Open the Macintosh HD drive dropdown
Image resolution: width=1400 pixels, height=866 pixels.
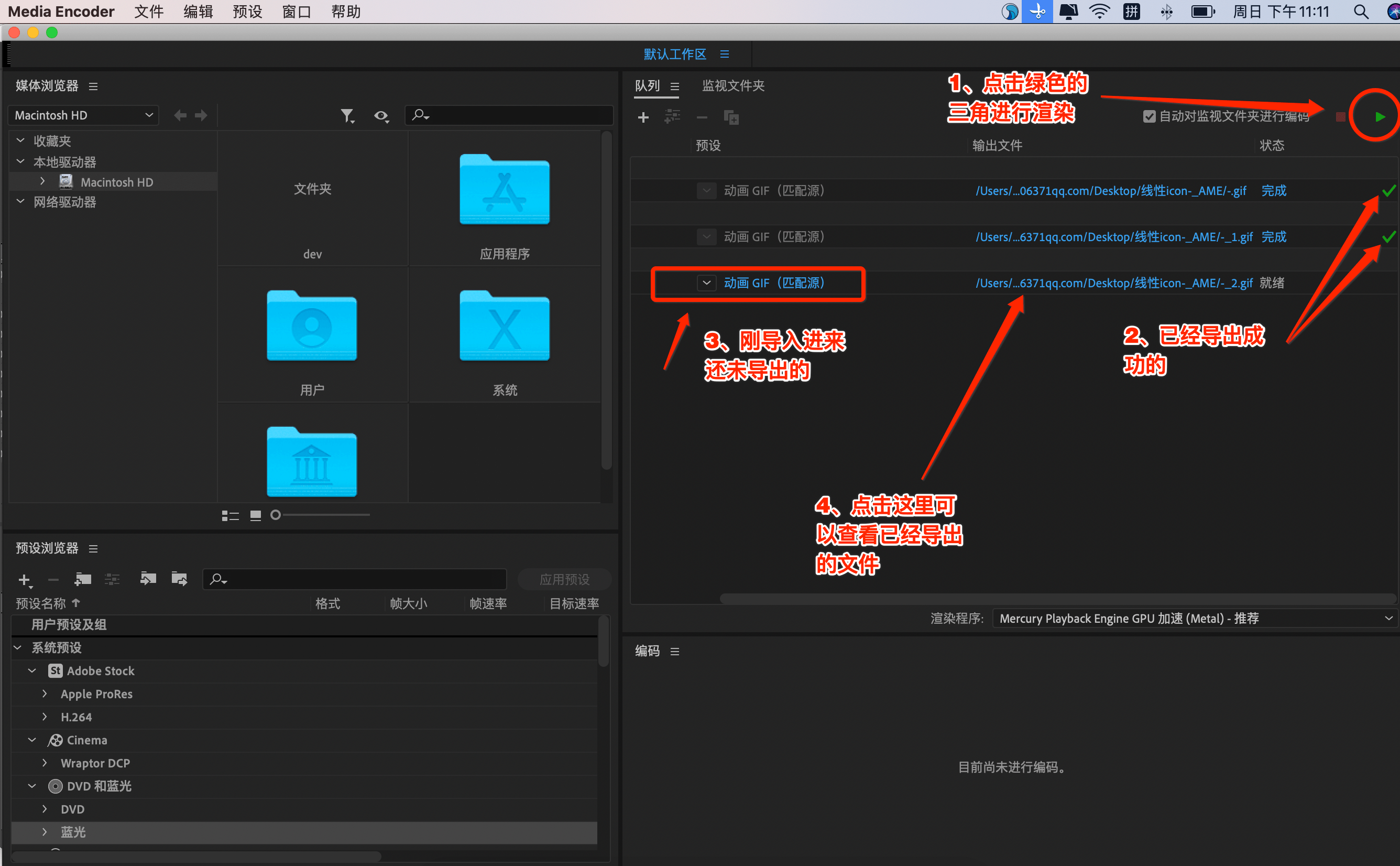(x=83, y=115)
